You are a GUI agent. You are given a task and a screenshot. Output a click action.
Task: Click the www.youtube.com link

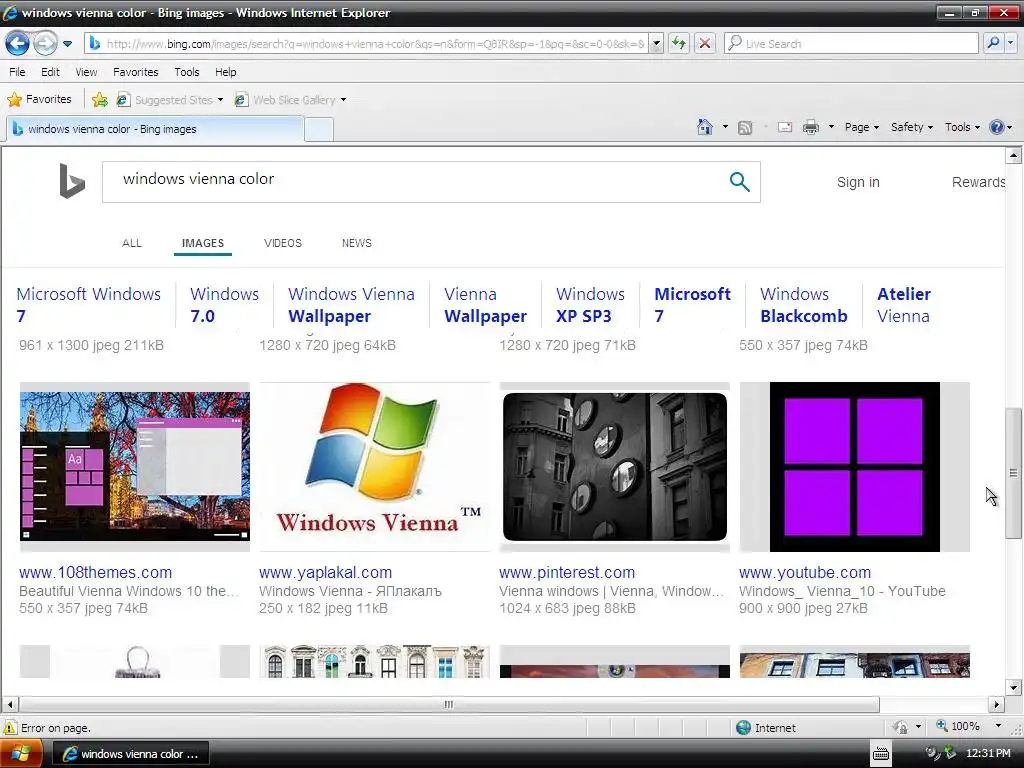pyautogui.click(x=805, y=572)
